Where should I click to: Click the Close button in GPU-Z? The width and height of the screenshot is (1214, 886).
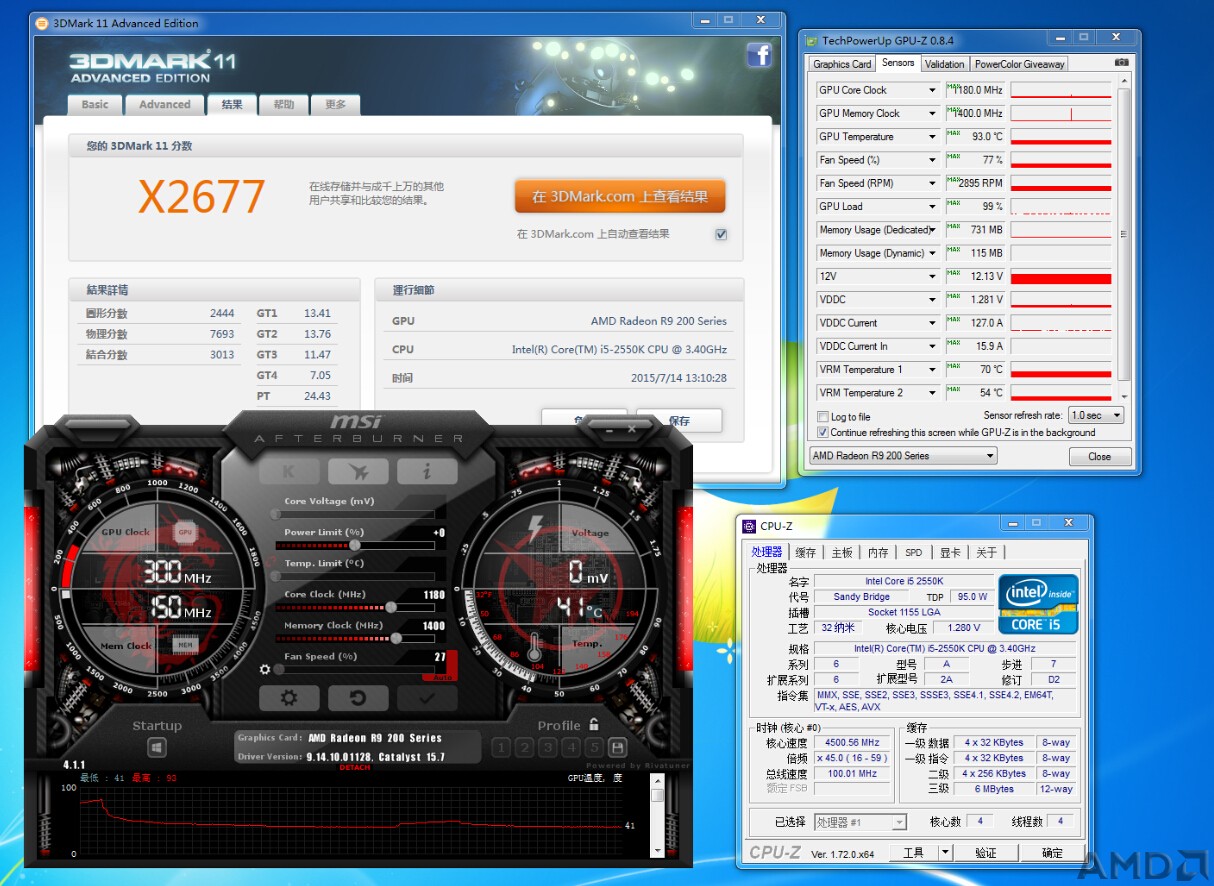click(1100, 456)
